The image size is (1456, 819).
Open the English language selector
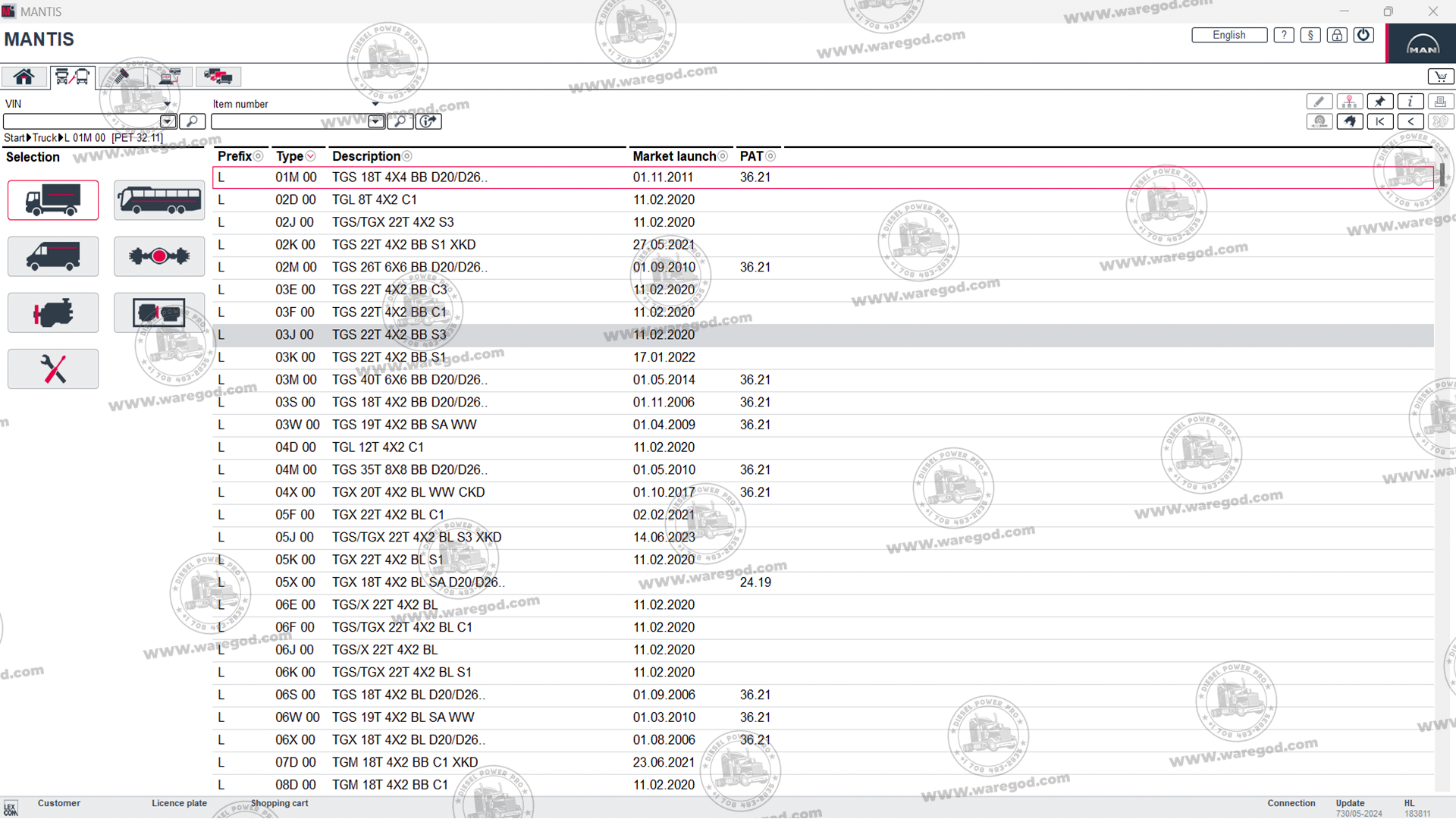[x=1228, y=35]
